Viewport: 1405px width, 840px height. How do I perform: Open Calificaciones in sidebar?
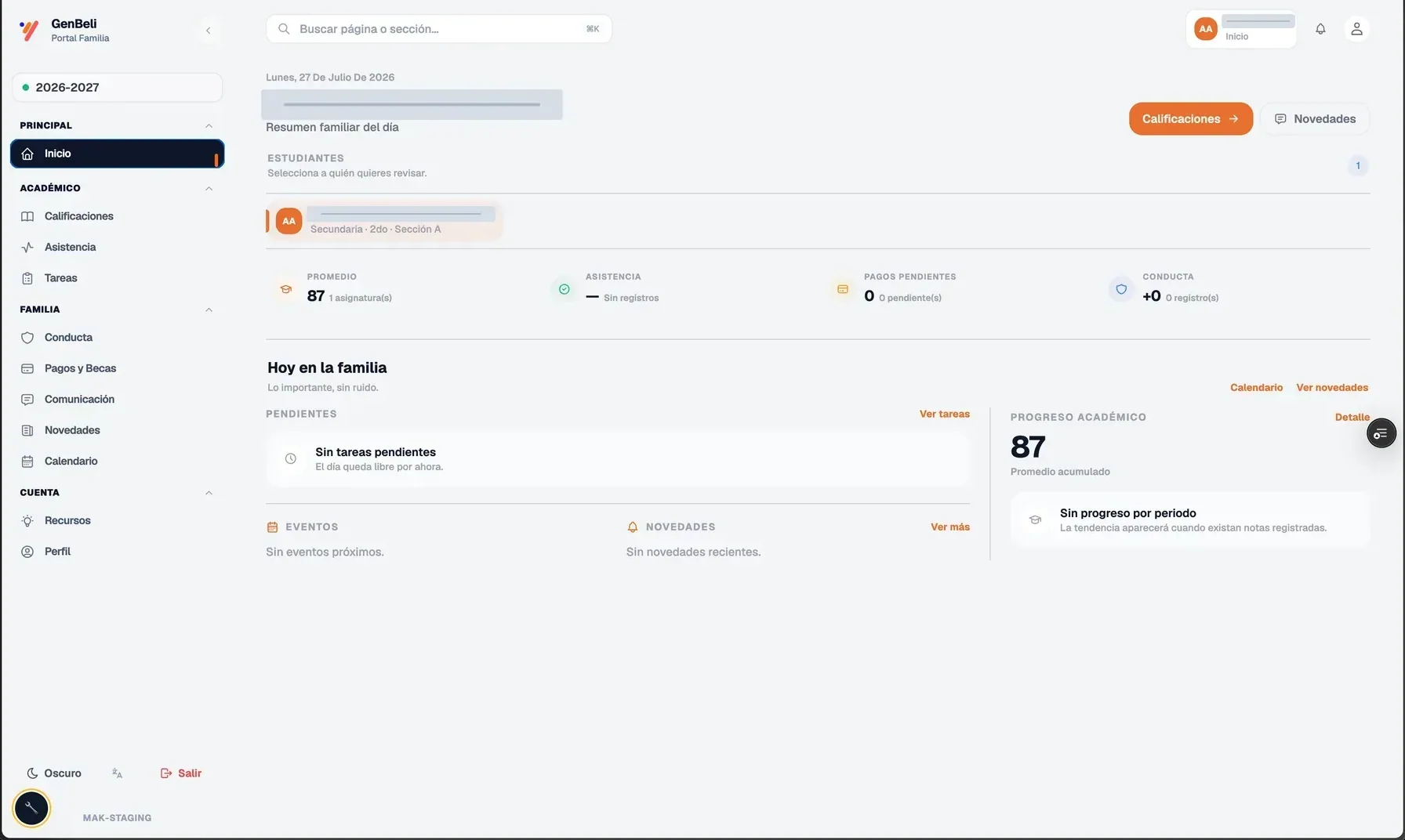(x=117, y=216)
